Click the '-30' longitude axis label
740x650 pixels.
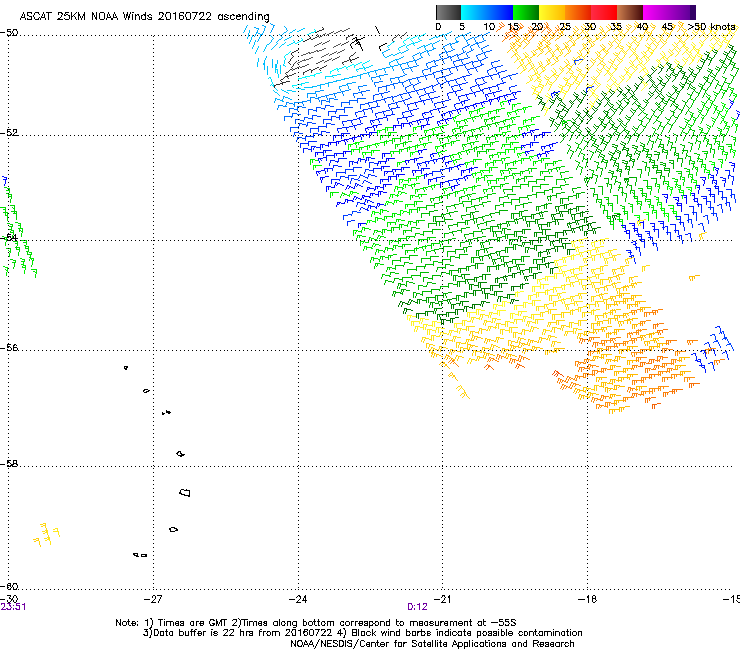pos(9,599)
